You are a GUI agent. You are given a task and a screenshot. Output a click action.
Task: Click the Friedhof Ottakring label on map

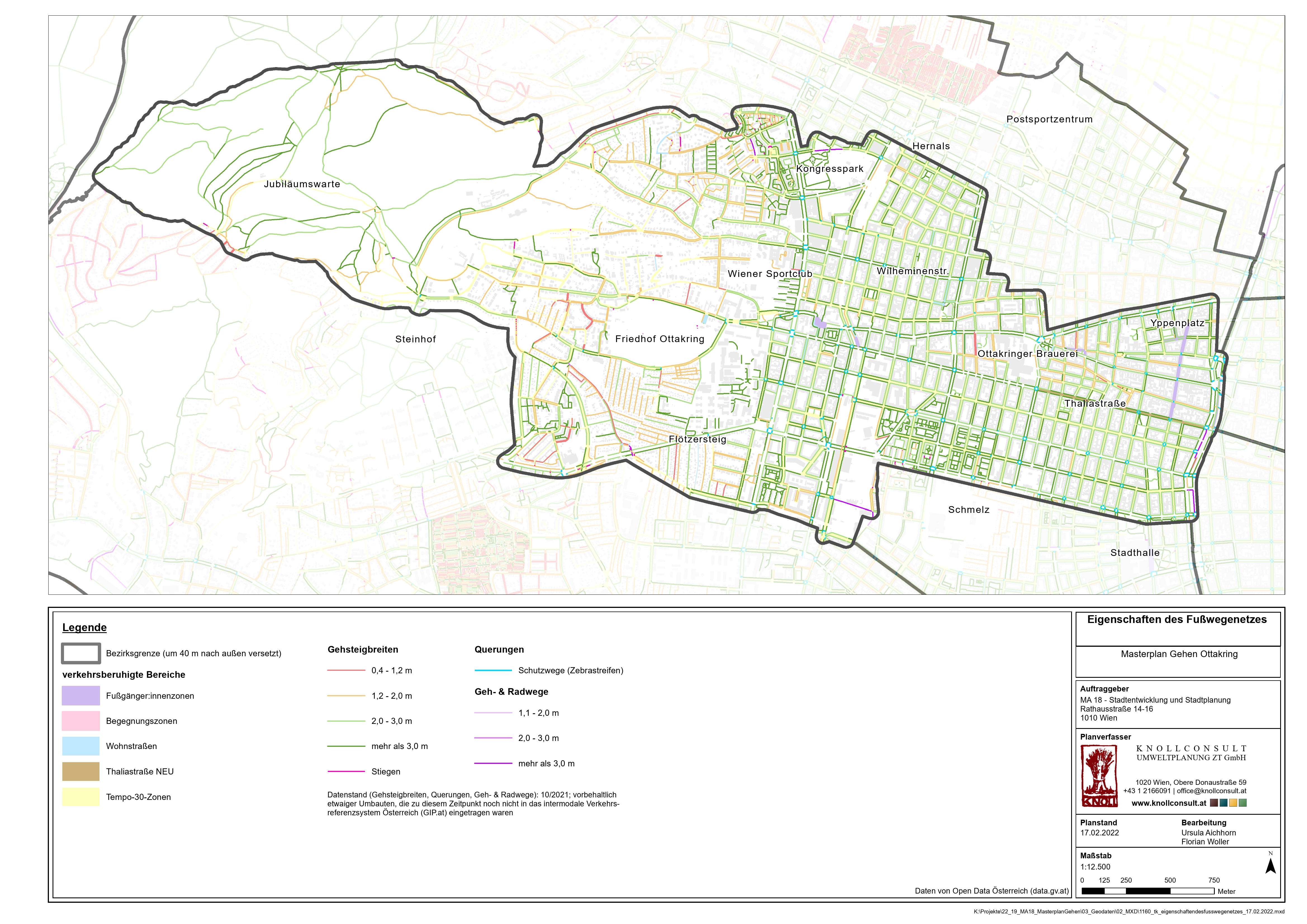pos(660,339)
